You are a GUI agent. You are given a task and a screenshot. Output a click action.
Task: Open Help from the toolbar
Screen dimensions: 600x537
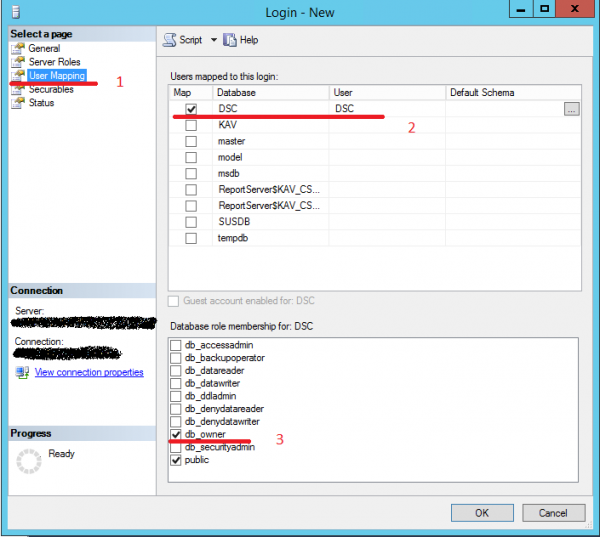point(230,40)
